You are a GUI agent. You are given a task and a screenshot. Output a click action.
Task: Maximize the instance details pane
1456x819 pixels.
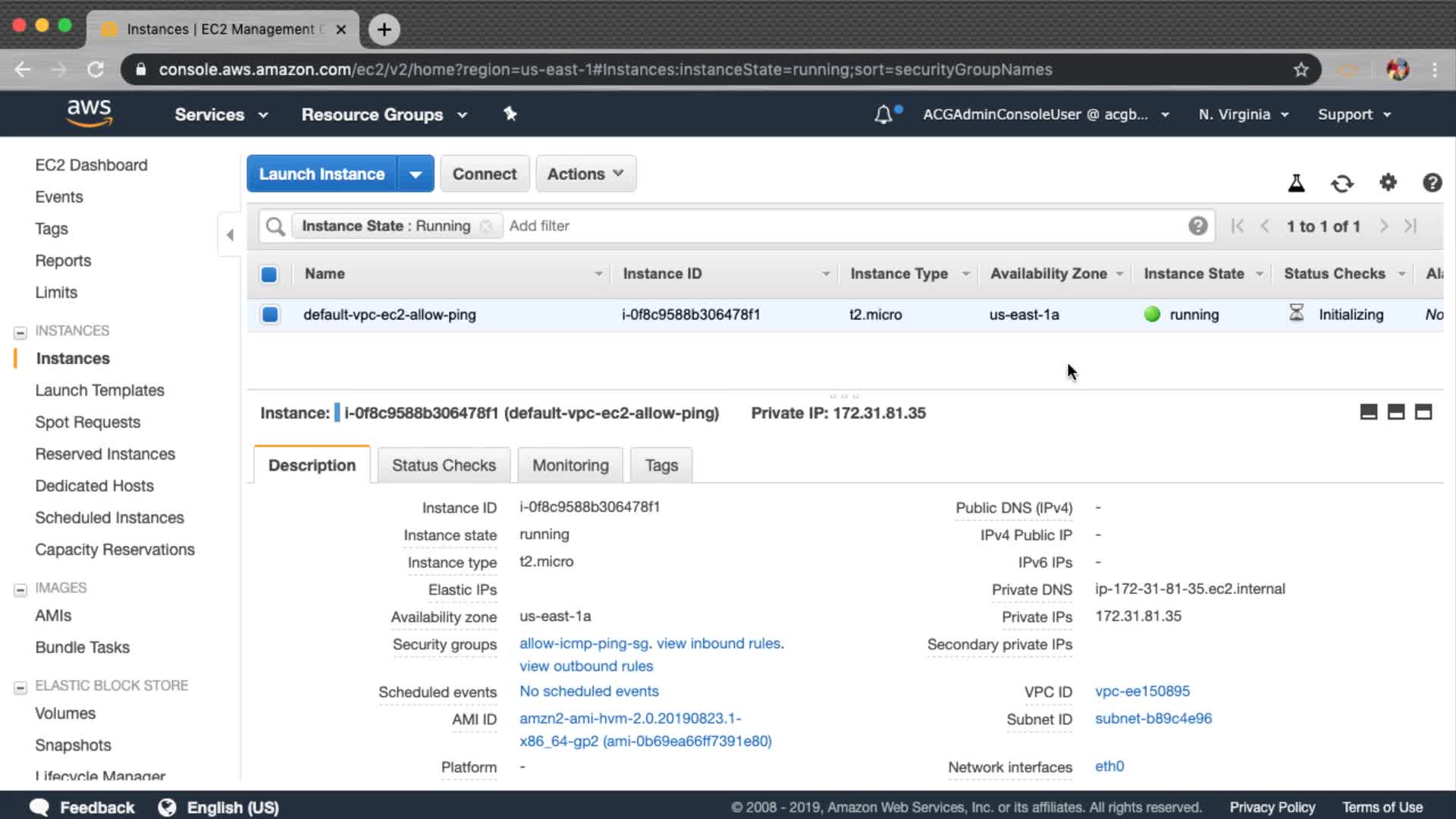[1423, 412]
